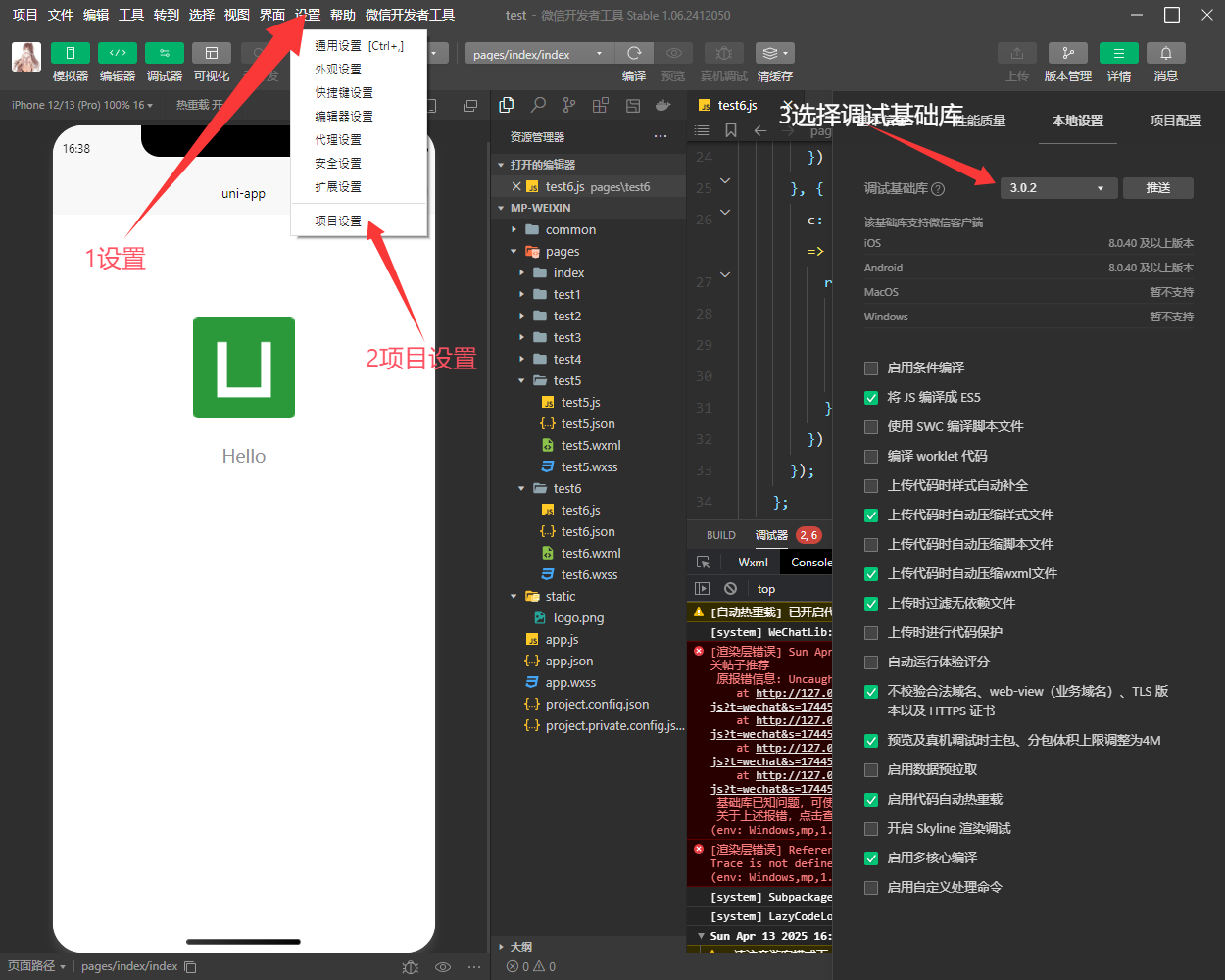Click the user avatar in toolbar
Image resolution: width=1225 pixels, height=980 pixels.
(26, 57)
